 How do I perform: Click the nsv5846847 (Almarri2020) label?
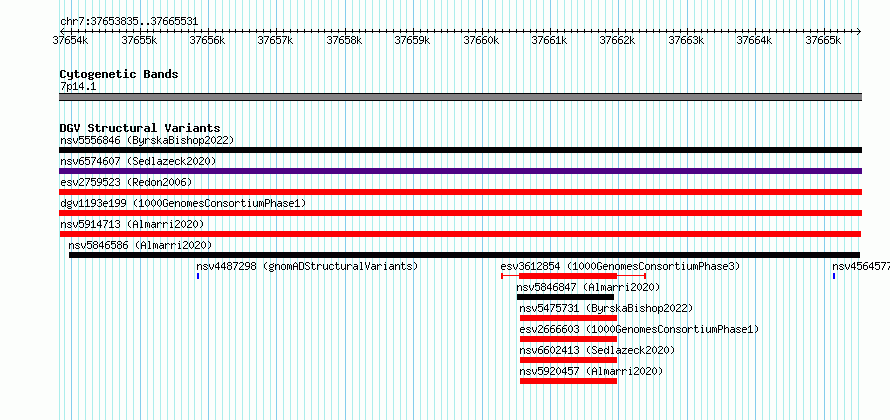[x=588, y=287]
